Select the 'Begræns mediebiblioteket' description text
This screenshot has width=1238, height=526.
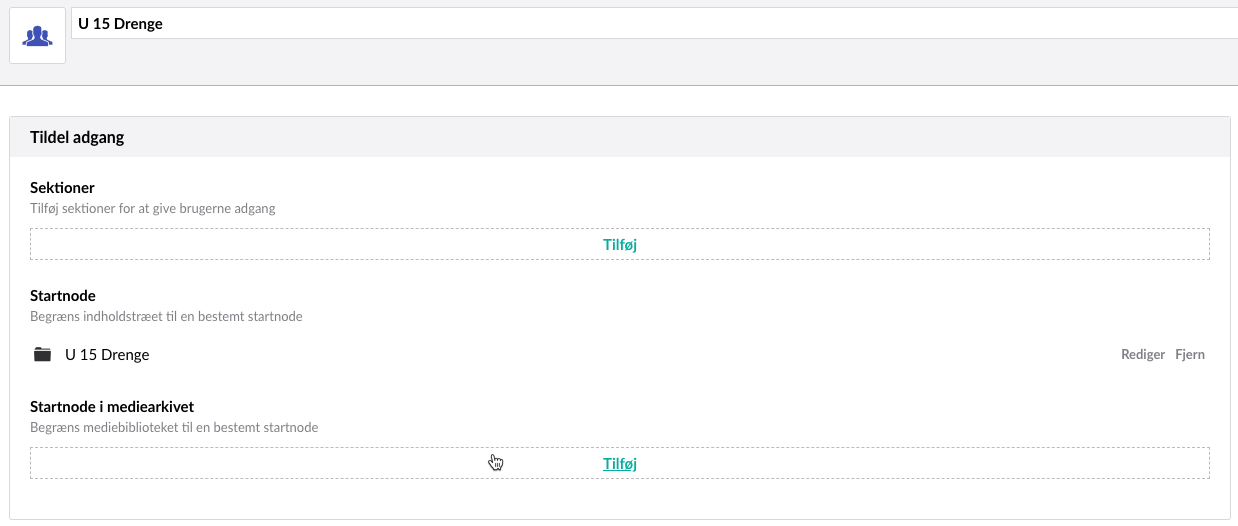[174, 427]
